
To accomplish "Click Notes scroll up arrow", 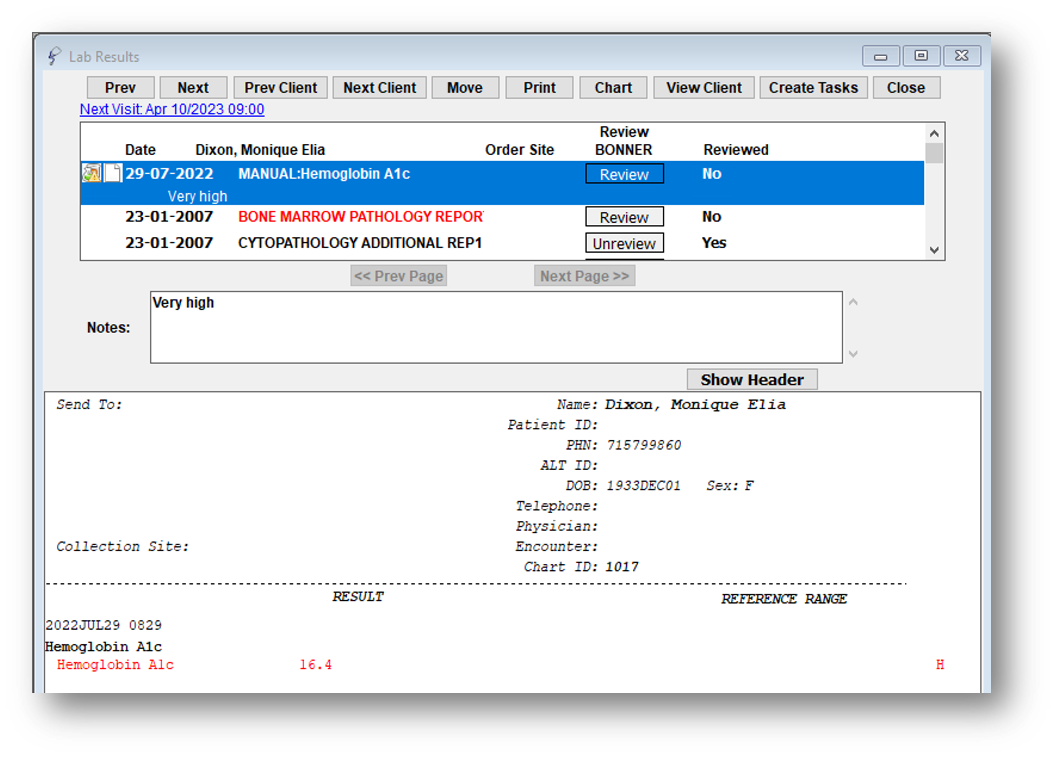I will click(x=853, y=302).
